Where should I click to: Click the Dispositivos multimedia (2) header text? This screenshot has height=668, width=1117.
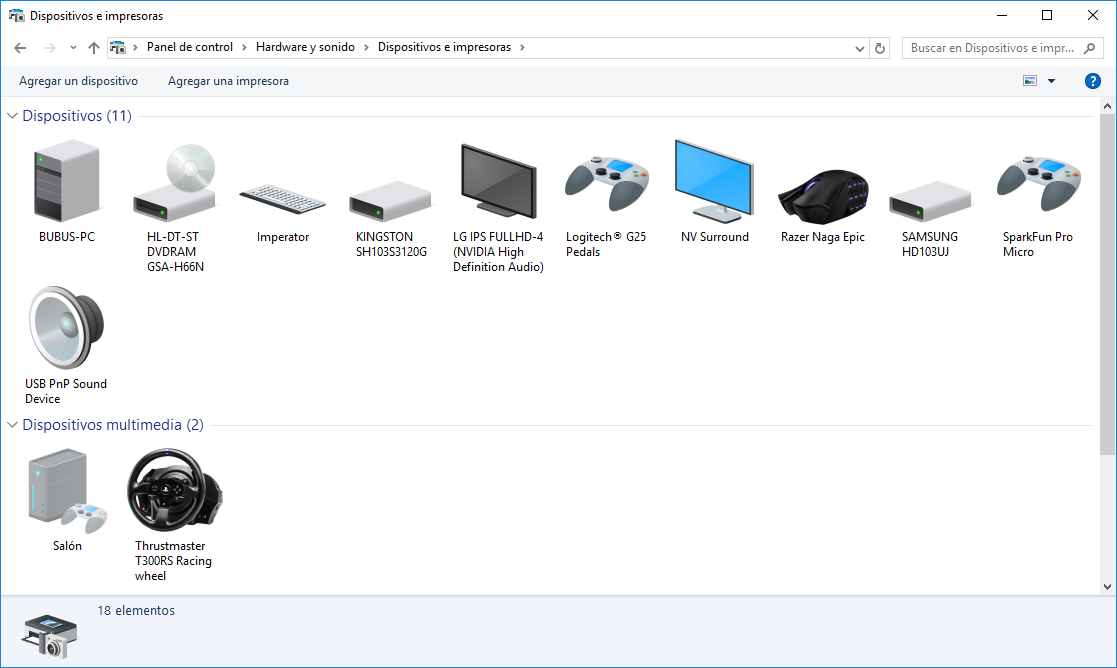(x=113, y=424)
